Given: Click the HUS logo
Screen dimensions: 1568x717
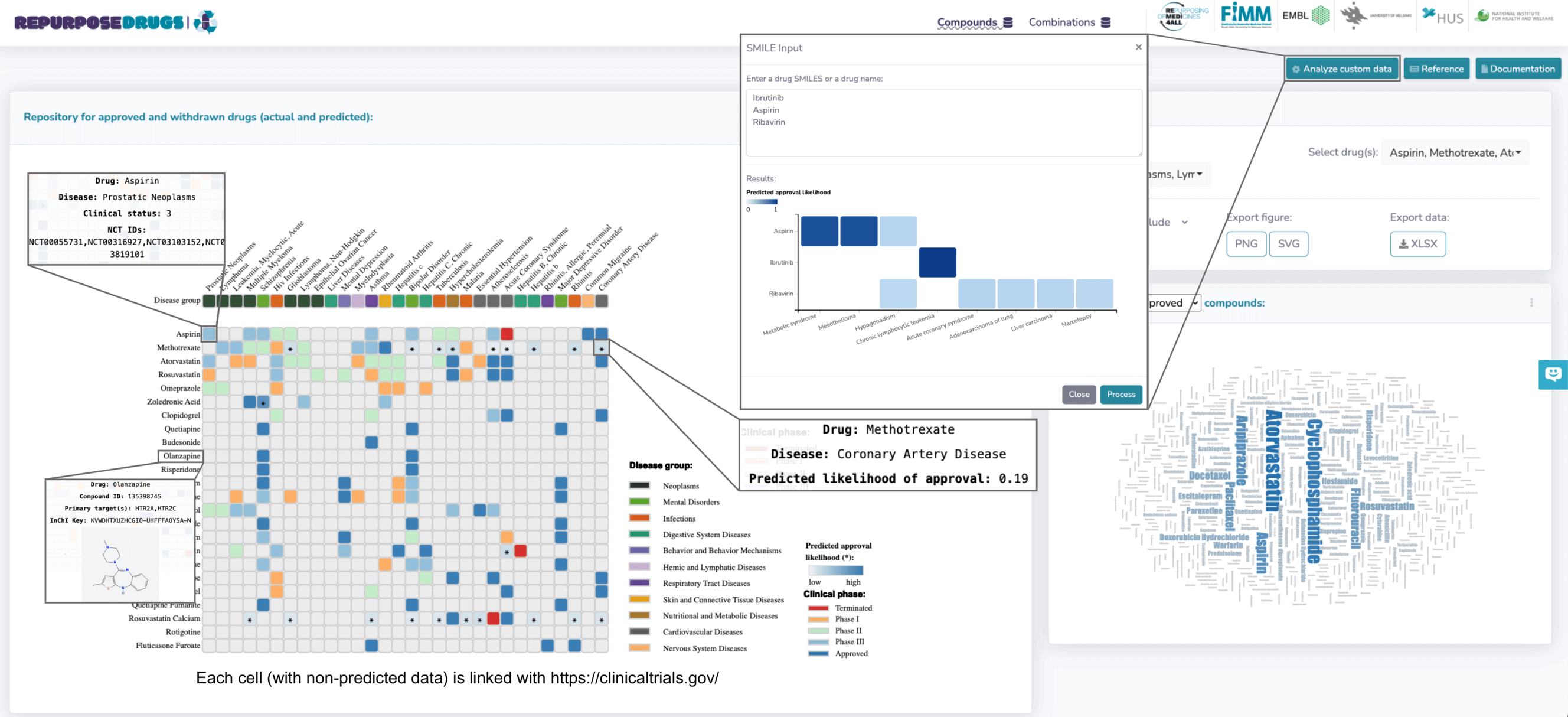Looking at the screenshot, I should pos(1442,17).
